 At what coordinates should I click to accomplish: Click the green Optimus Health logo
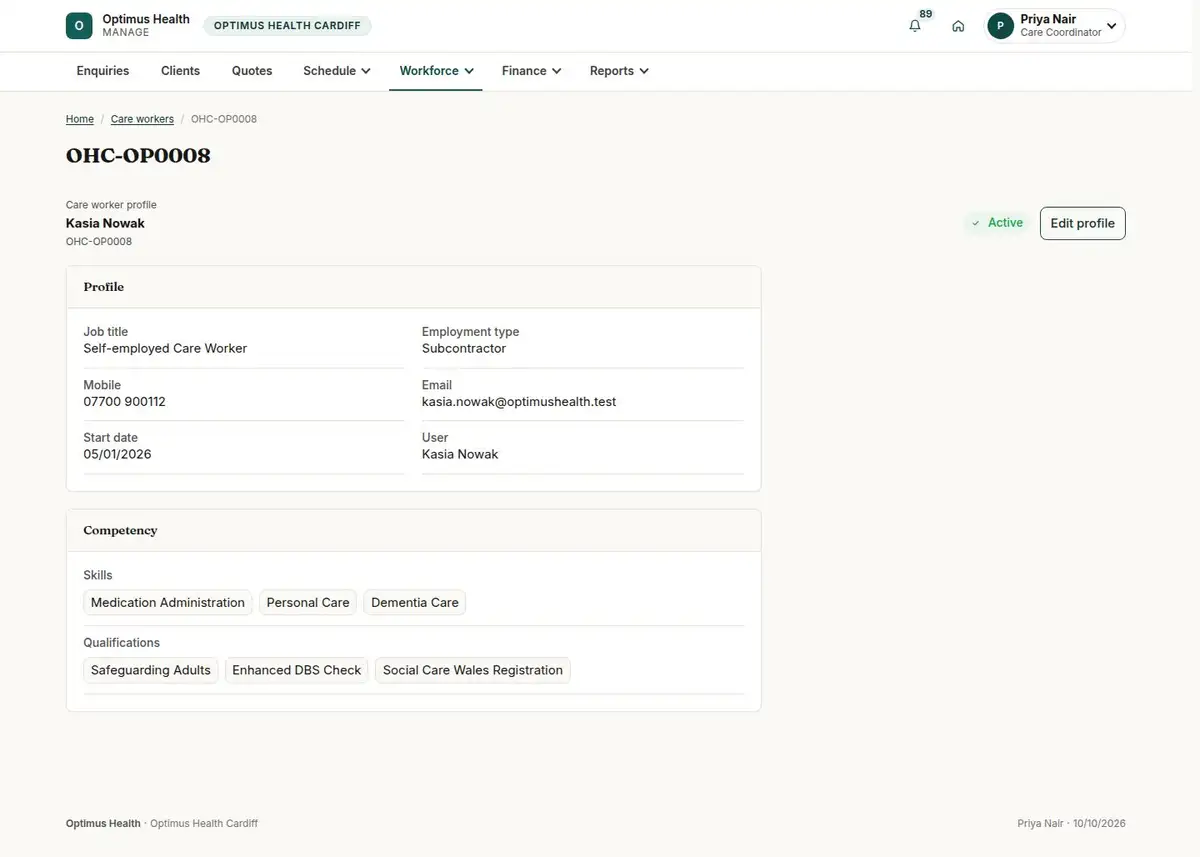point(79,26)
